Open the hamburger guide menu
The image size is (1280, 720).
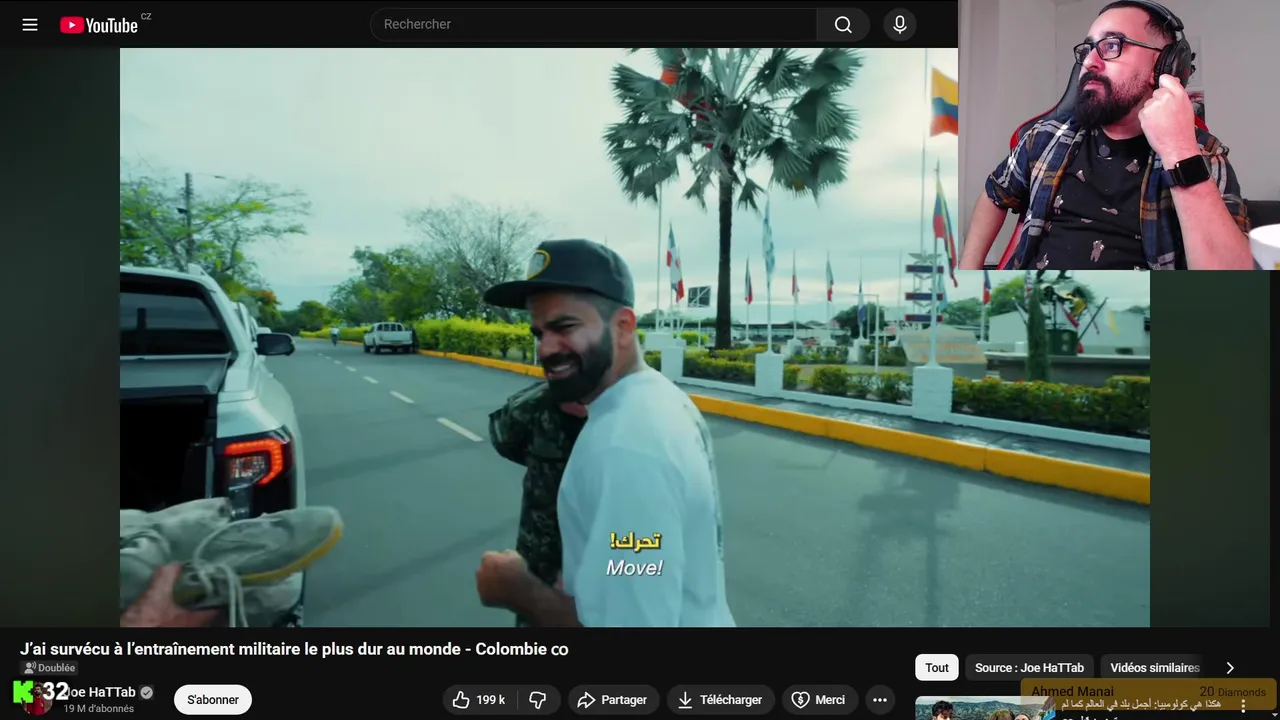click(30, 25)
